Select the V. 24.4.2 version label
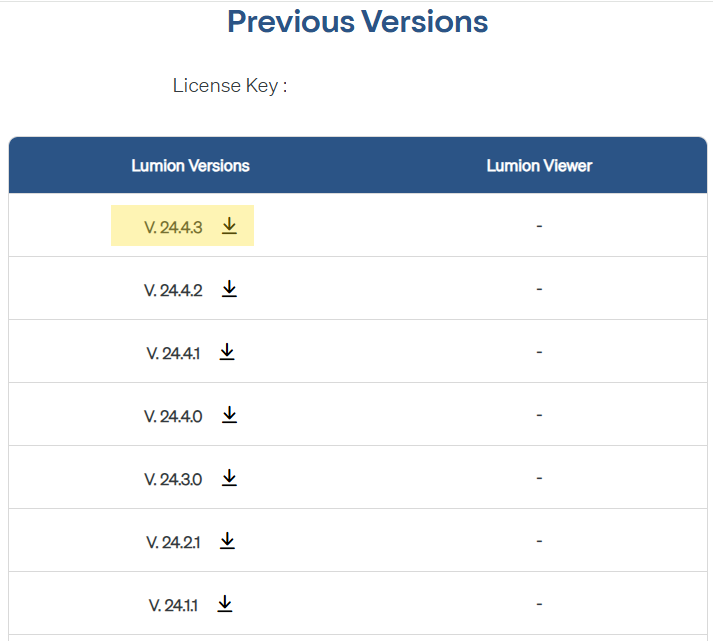Image resolution: width=713 pixels, height=641 pixels. click(x=173, y=290)
